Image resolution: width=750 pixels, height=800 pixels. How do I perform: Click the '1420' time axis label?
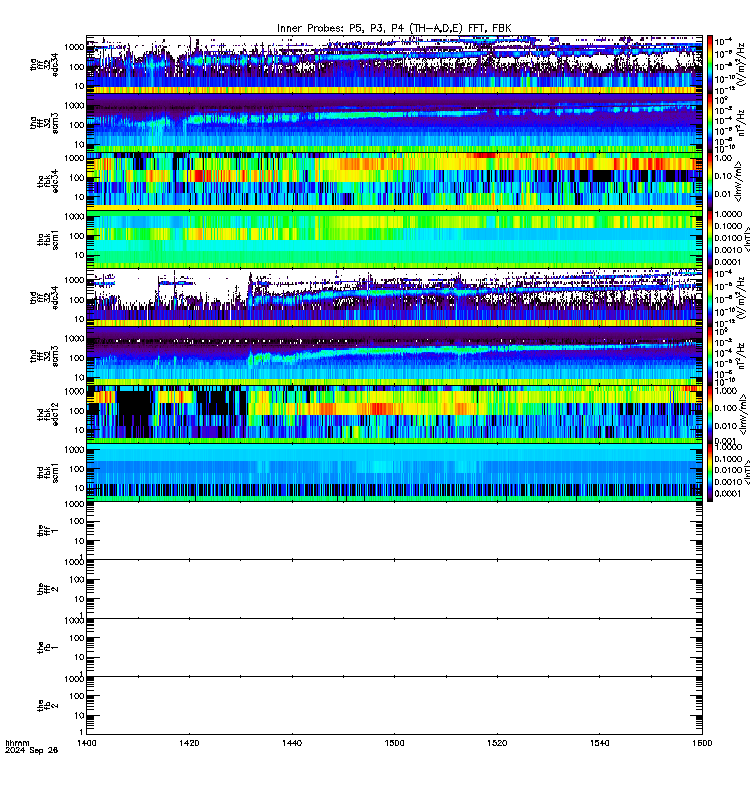click(x=189, y=743)
